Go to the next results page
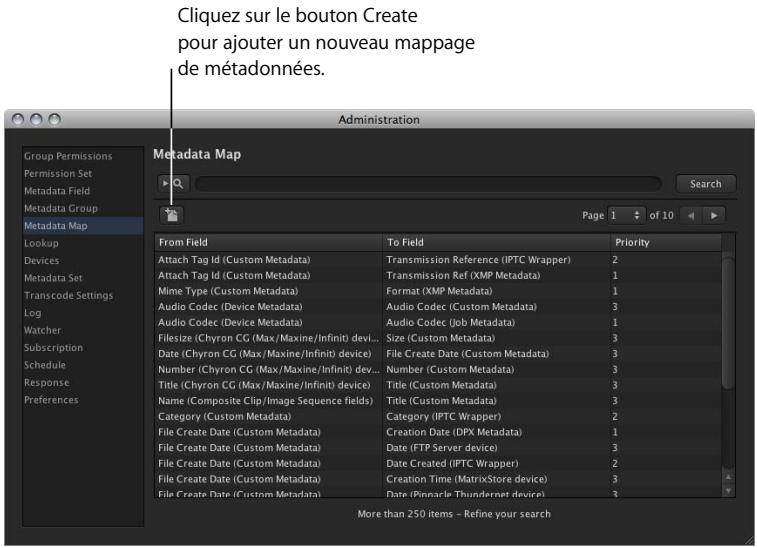The image size is (757, 548). click(x=714, y=215)
